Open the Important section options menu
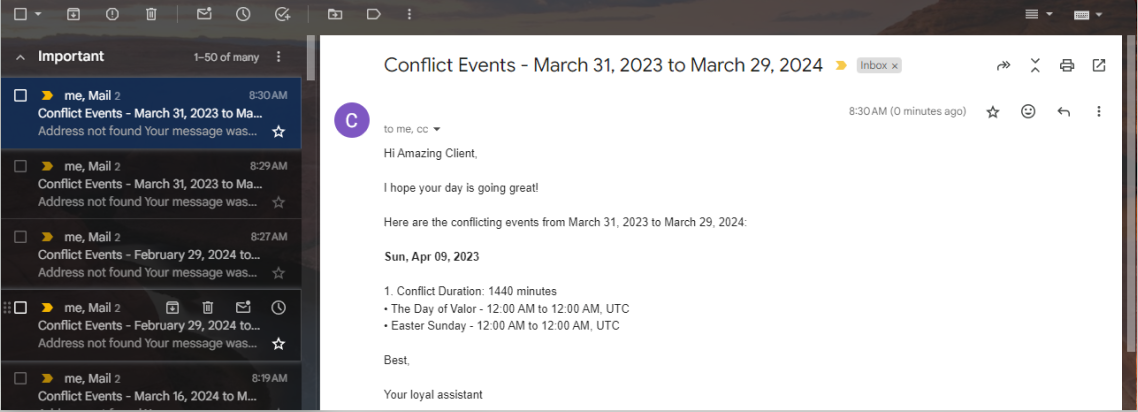The width and height of the screenshot is (1138, 412). coord(278,57)
